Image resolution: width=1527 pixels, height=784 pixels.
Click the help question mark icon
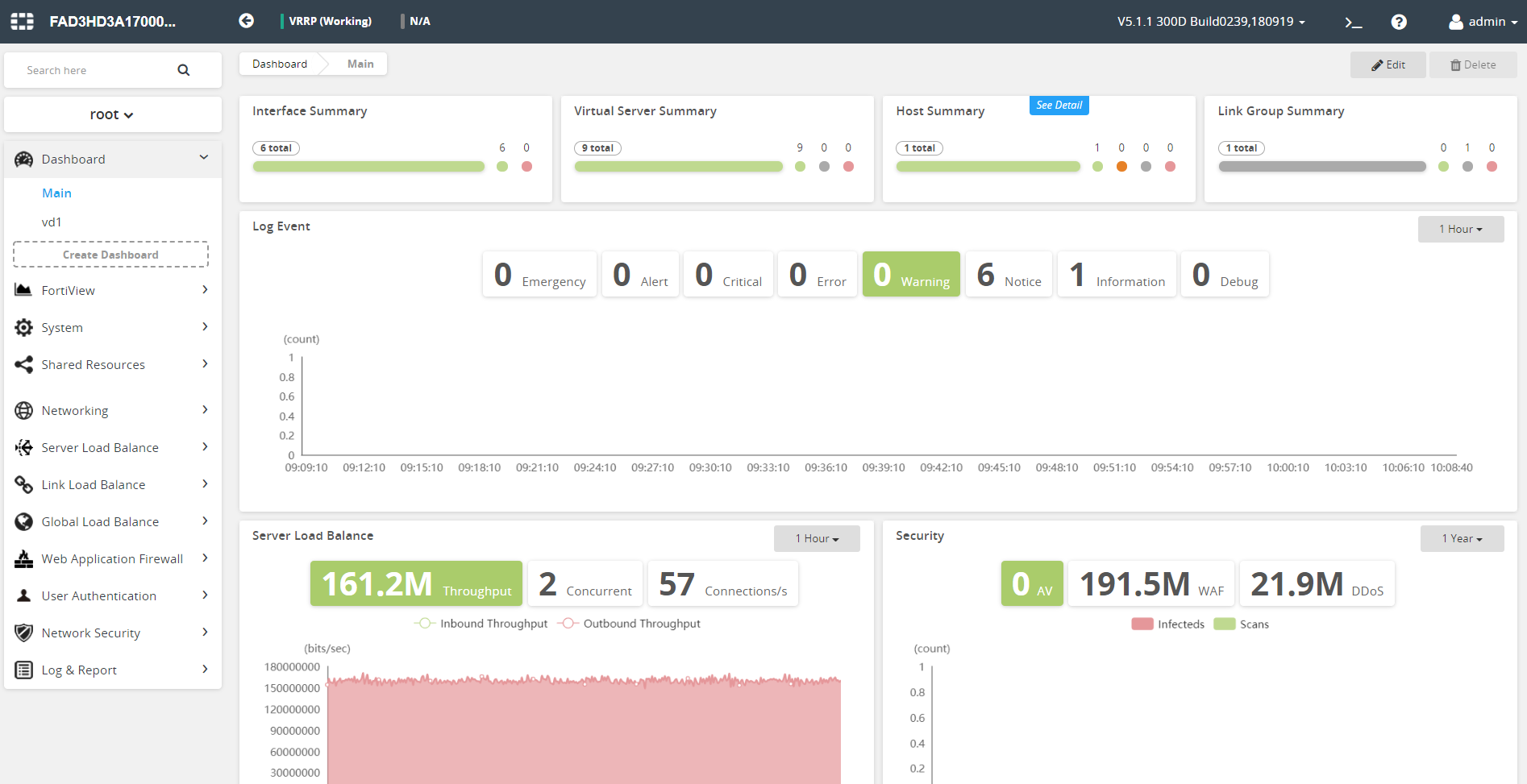coord(1399,22)
